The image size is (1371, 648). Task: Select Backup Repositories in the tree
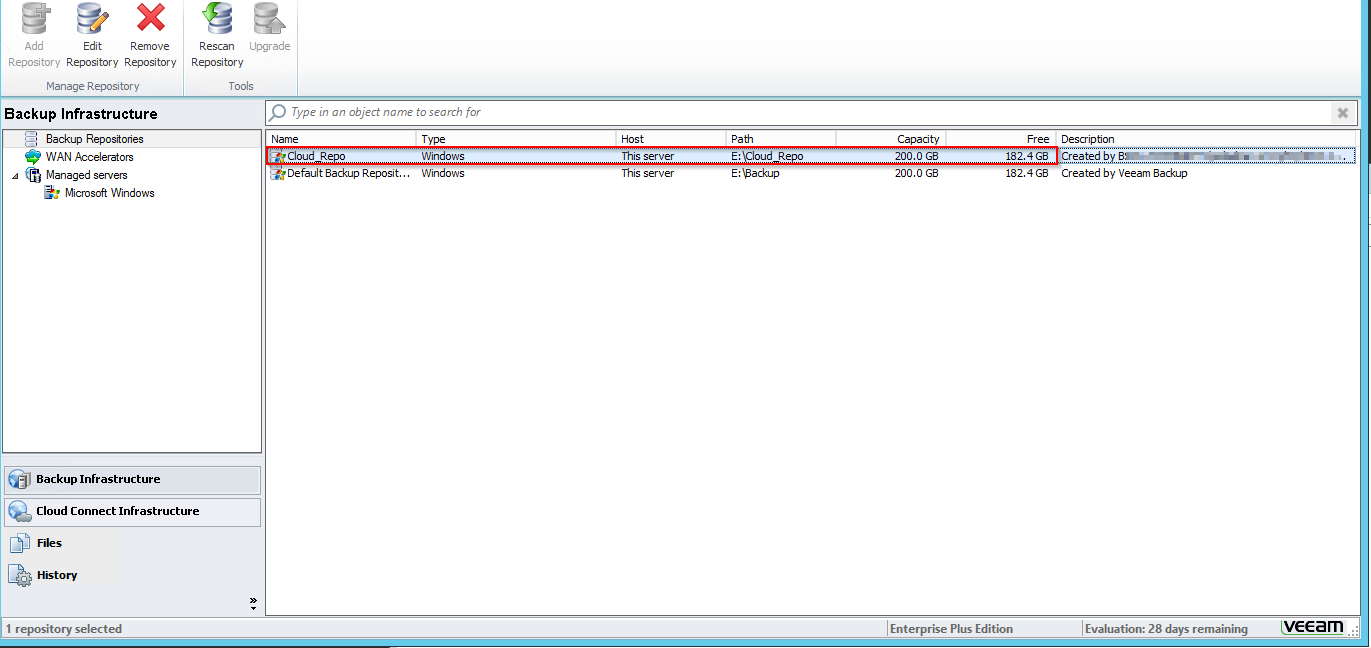click(94, 139)
